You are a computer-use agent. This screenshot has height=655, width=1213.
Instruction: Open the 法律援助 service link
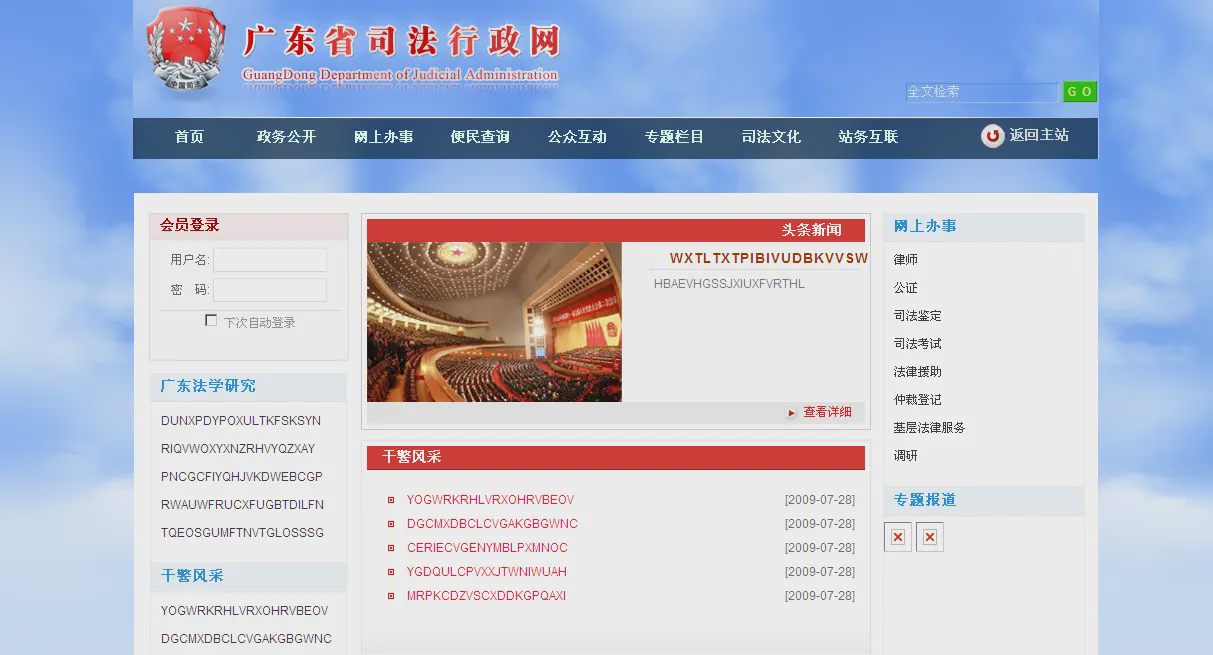point(917,372)
